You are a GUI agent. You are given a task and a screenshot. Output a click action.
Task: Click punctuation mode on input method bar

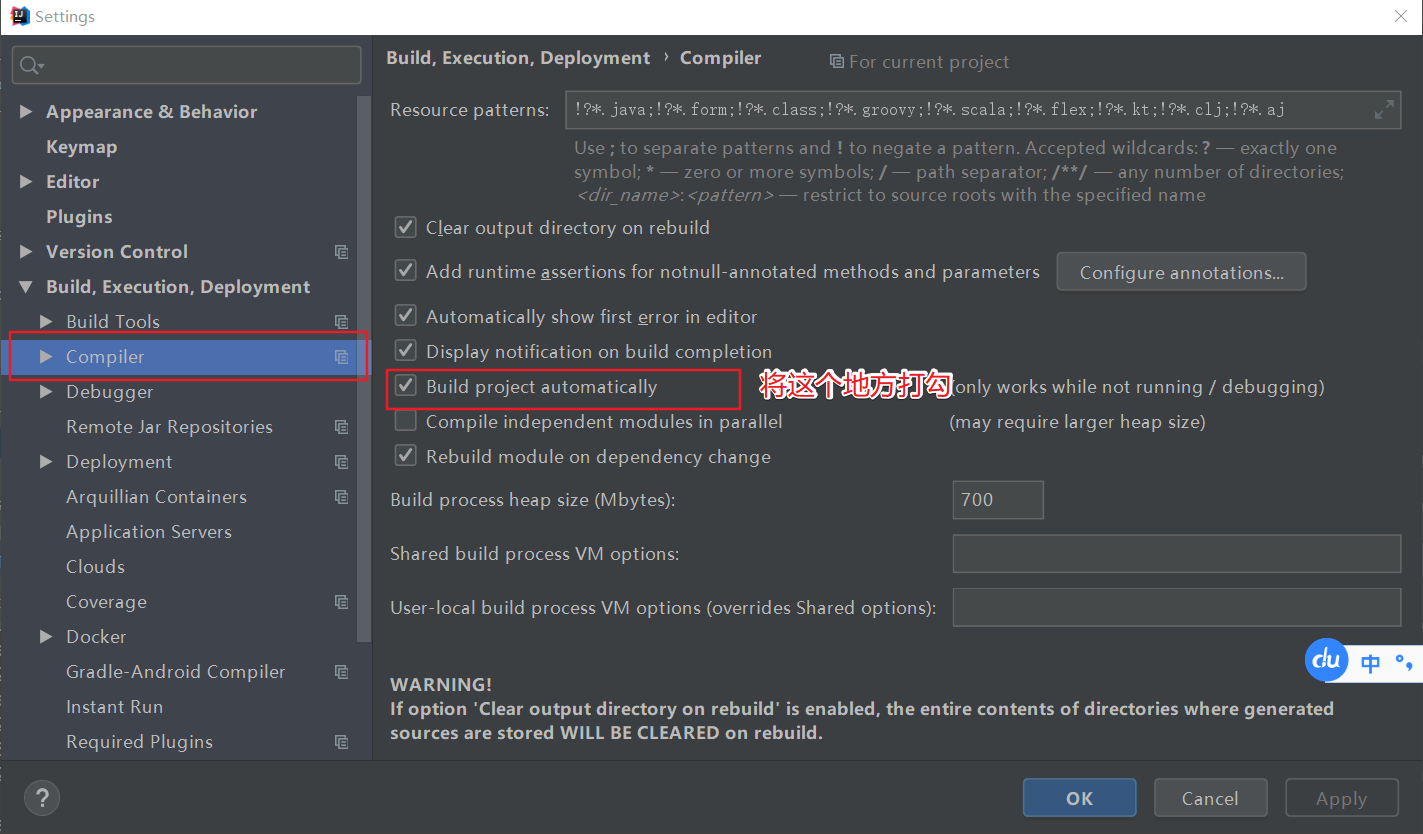pyautogui.click(x=1404, y=661)
